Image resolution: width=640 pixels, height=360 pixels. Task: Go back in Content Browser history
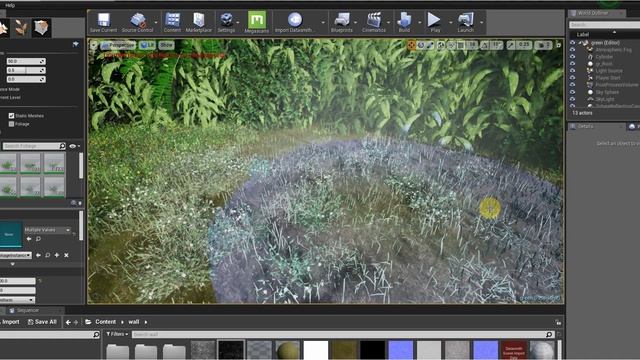[68, 322]
